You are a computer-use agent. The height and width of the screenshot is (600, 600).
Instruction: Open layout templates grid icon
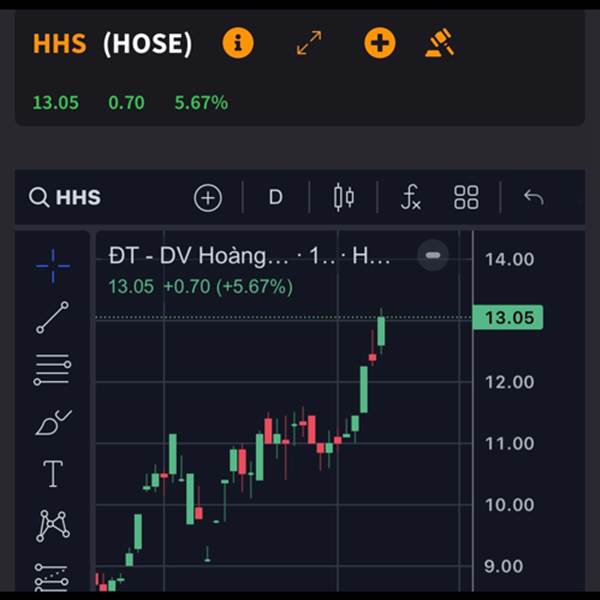pos(466,197)
